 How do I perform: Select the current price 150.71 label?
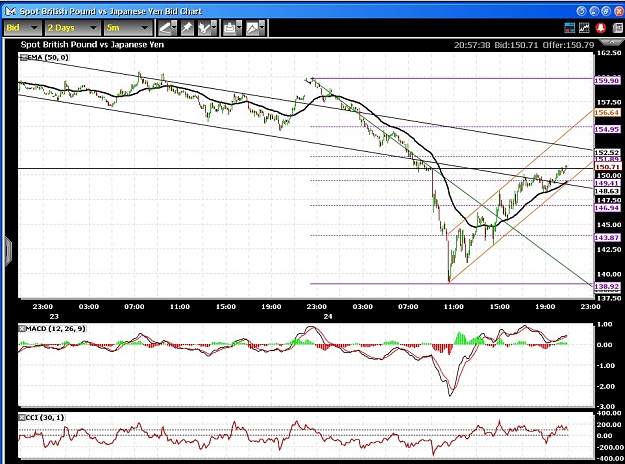point(607,167)
